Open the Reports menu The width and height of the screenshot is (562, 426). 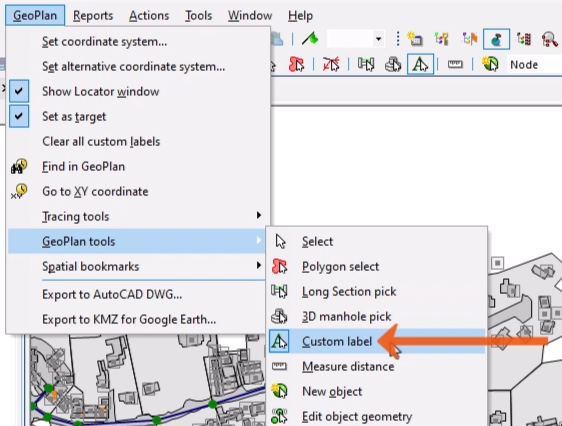93,15
